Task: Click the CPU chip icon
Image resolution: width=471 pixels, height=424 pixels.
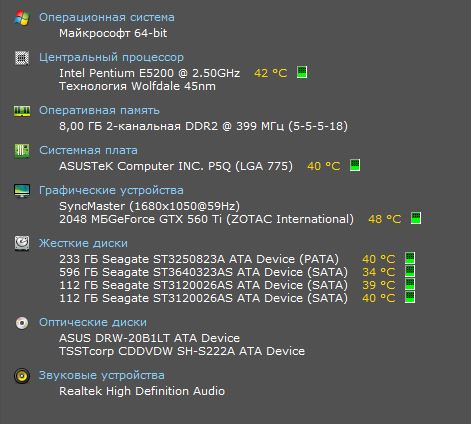Action: 22,58
